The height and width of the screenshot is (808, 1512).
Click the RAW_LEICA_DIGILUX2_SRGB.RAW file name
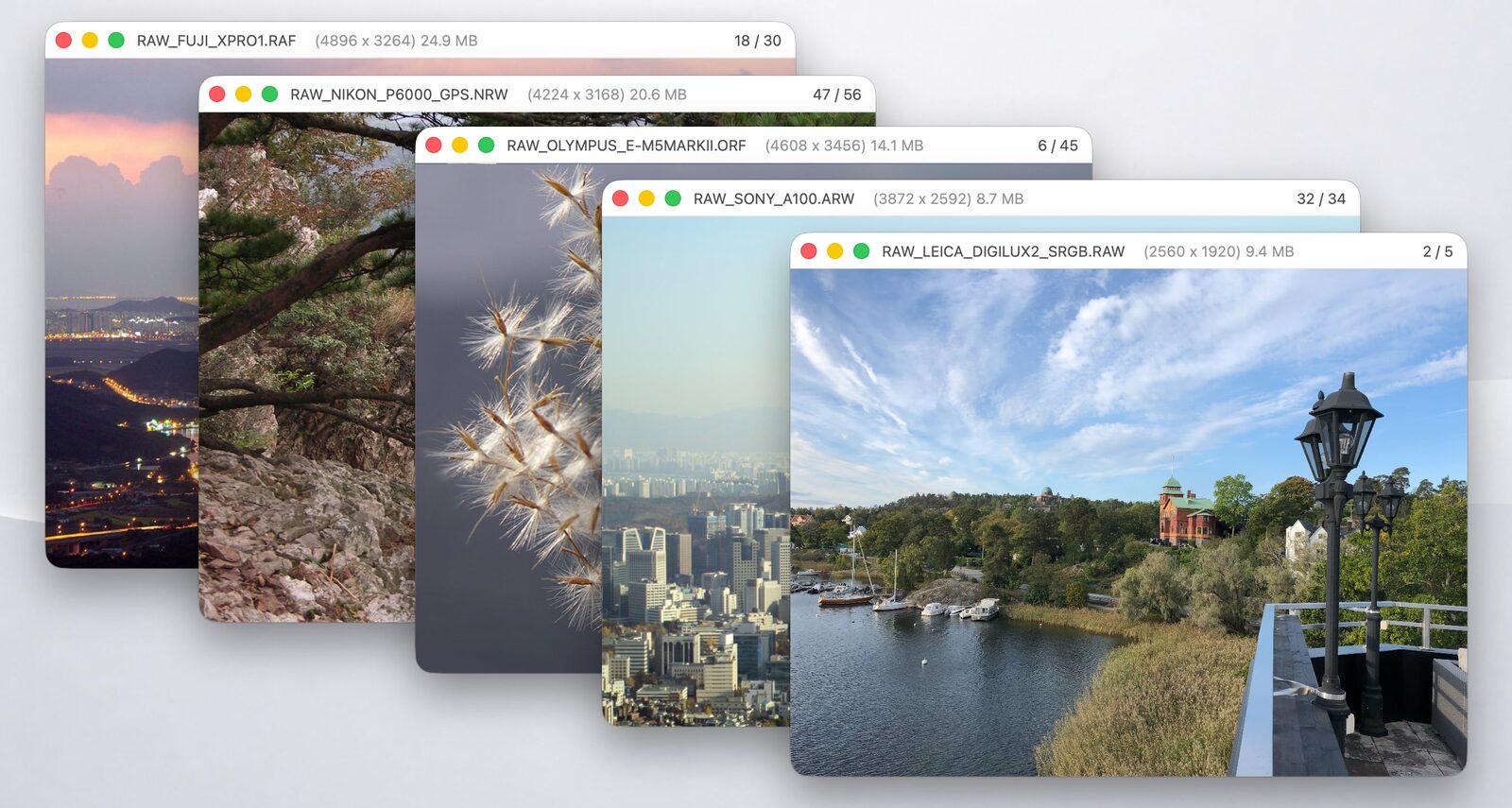tap(1004, 251)
